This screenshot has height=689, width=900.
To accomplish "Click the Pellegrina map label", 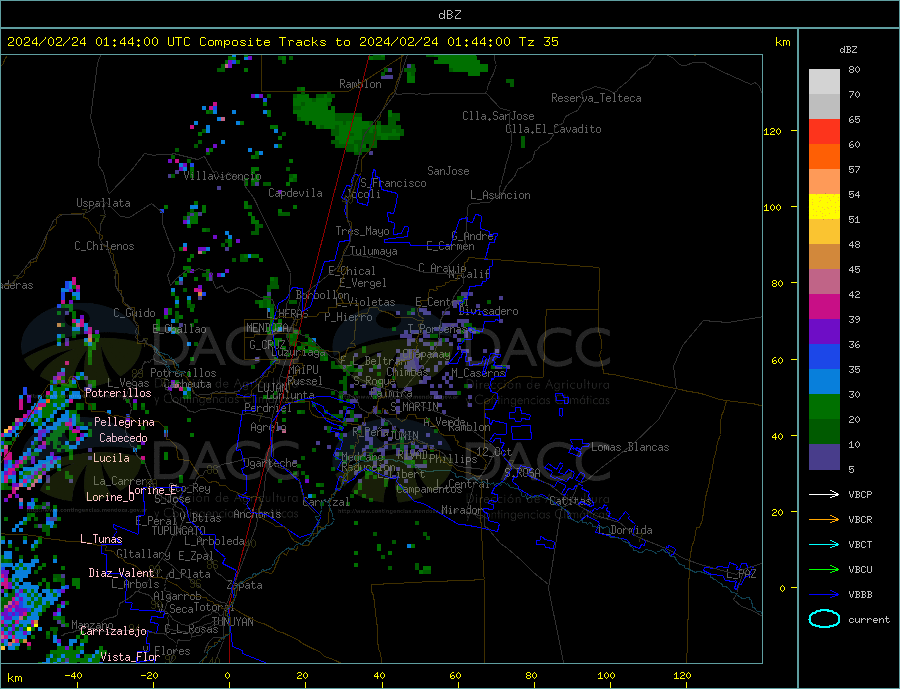I will [x=125, y=422].
